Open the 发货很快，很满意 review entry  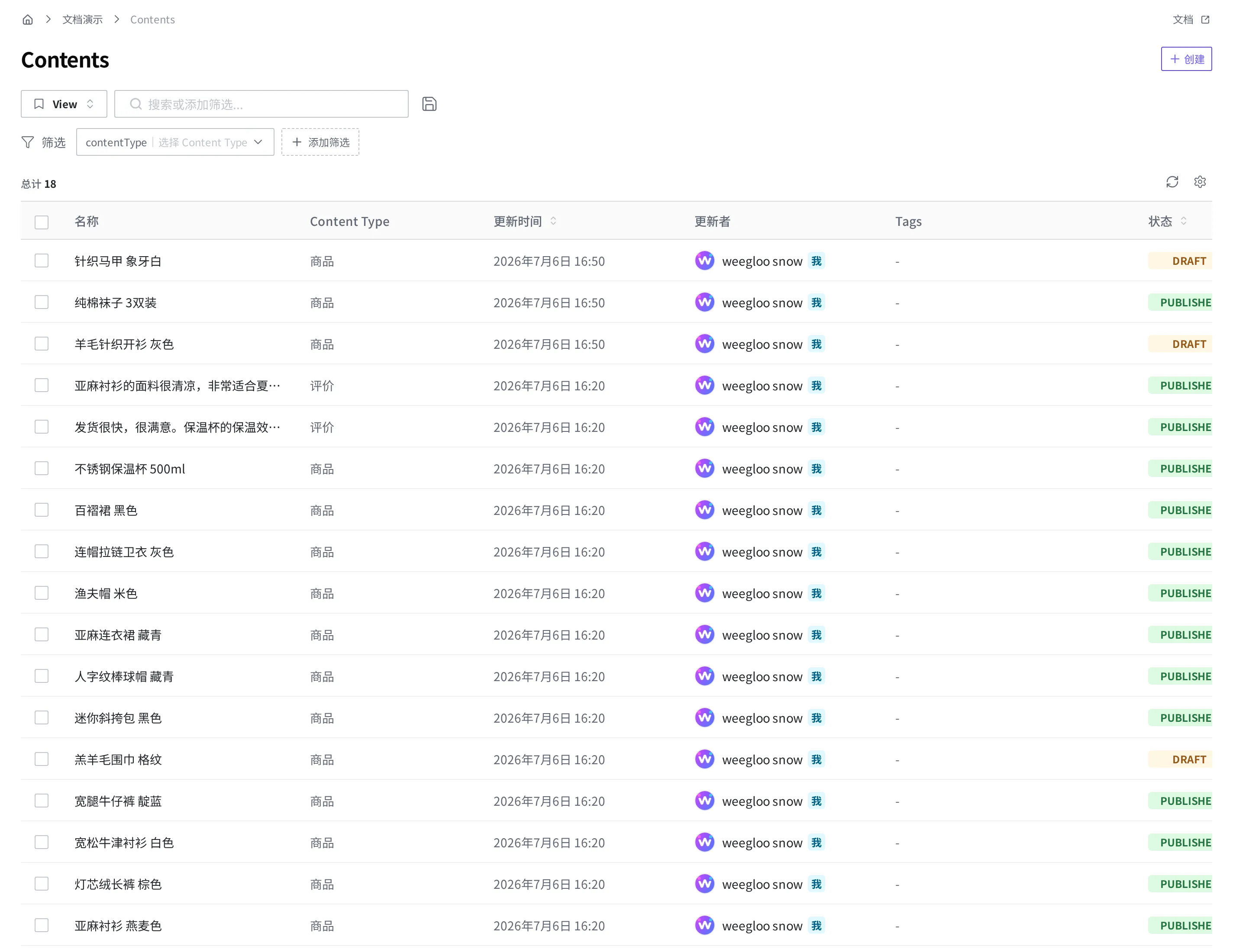177,427
